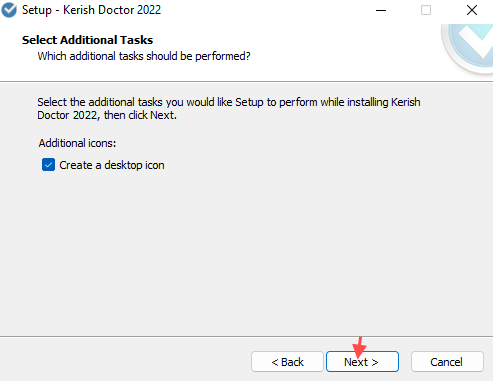493x381 pixels.
Task: Uncheck Create a desktop icon checkbox
Action: click(x=48, y=165)
